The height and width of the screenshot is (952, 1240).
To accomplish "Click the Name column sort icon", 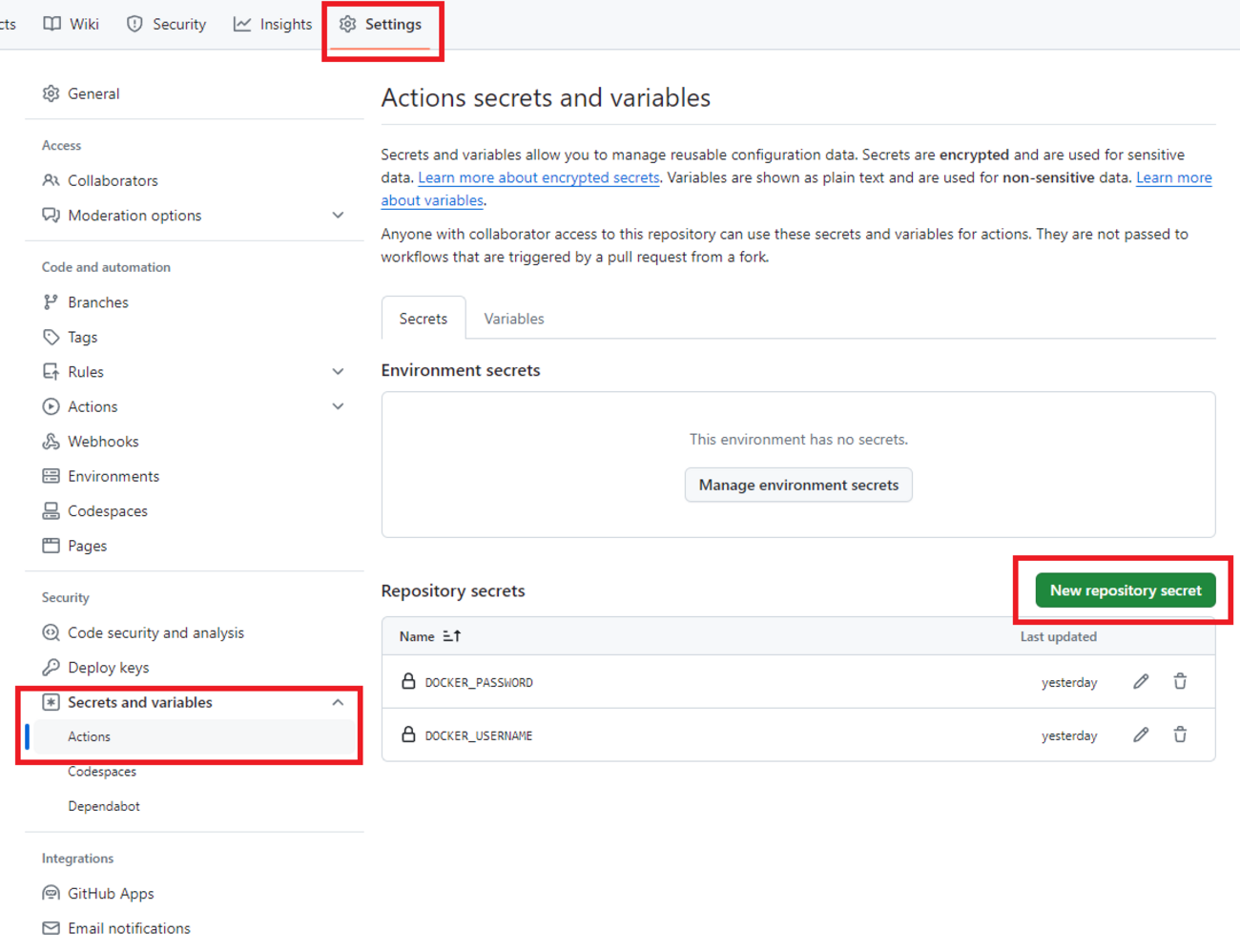I will pos(452,636).
